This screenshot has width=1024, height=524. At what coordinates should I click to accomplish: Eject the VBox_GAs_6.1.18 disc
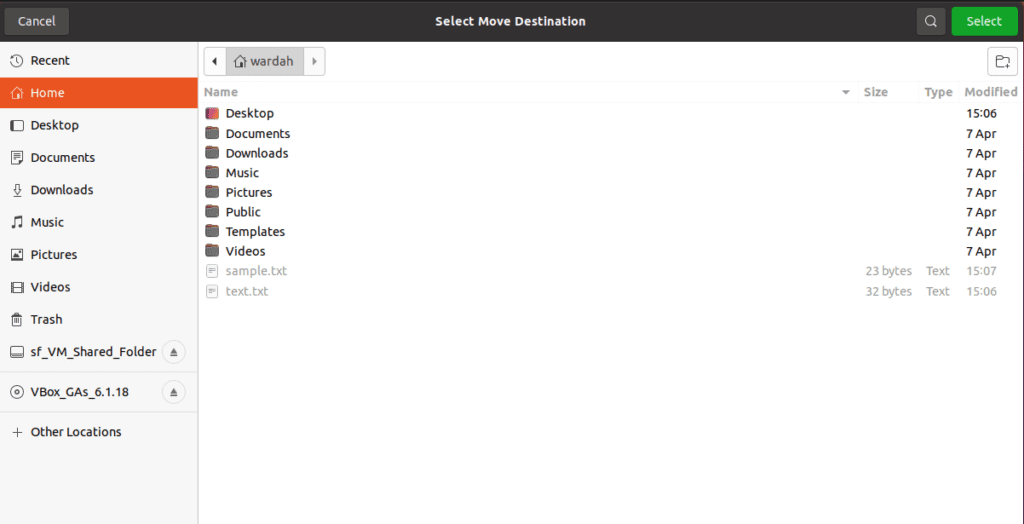(173, 392)
